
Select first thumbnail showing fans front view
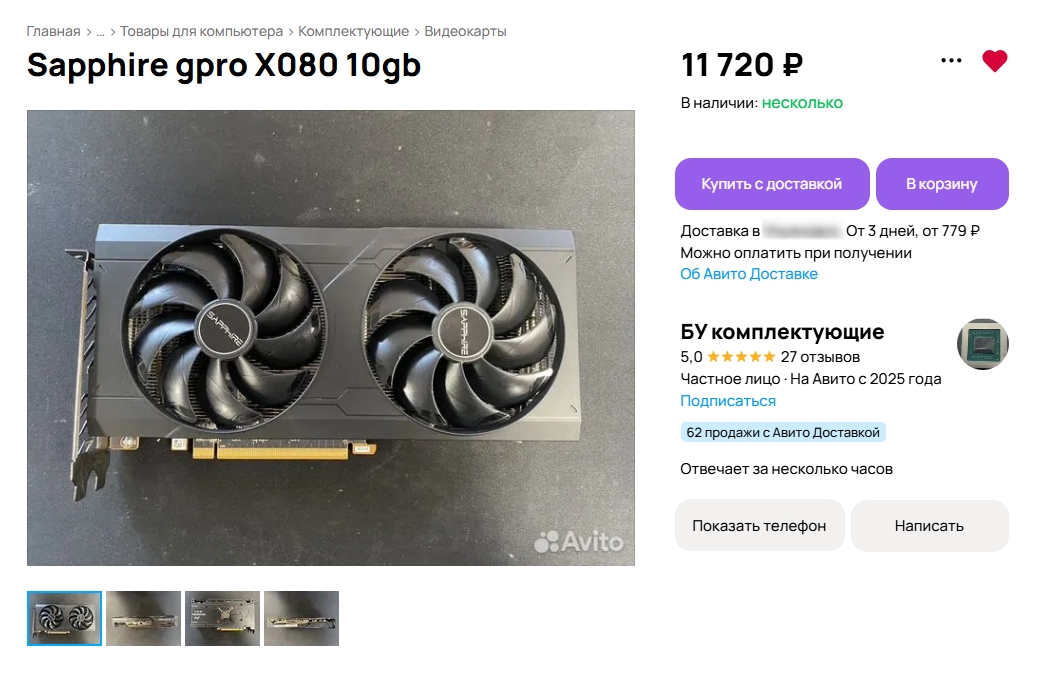point(64,618)
